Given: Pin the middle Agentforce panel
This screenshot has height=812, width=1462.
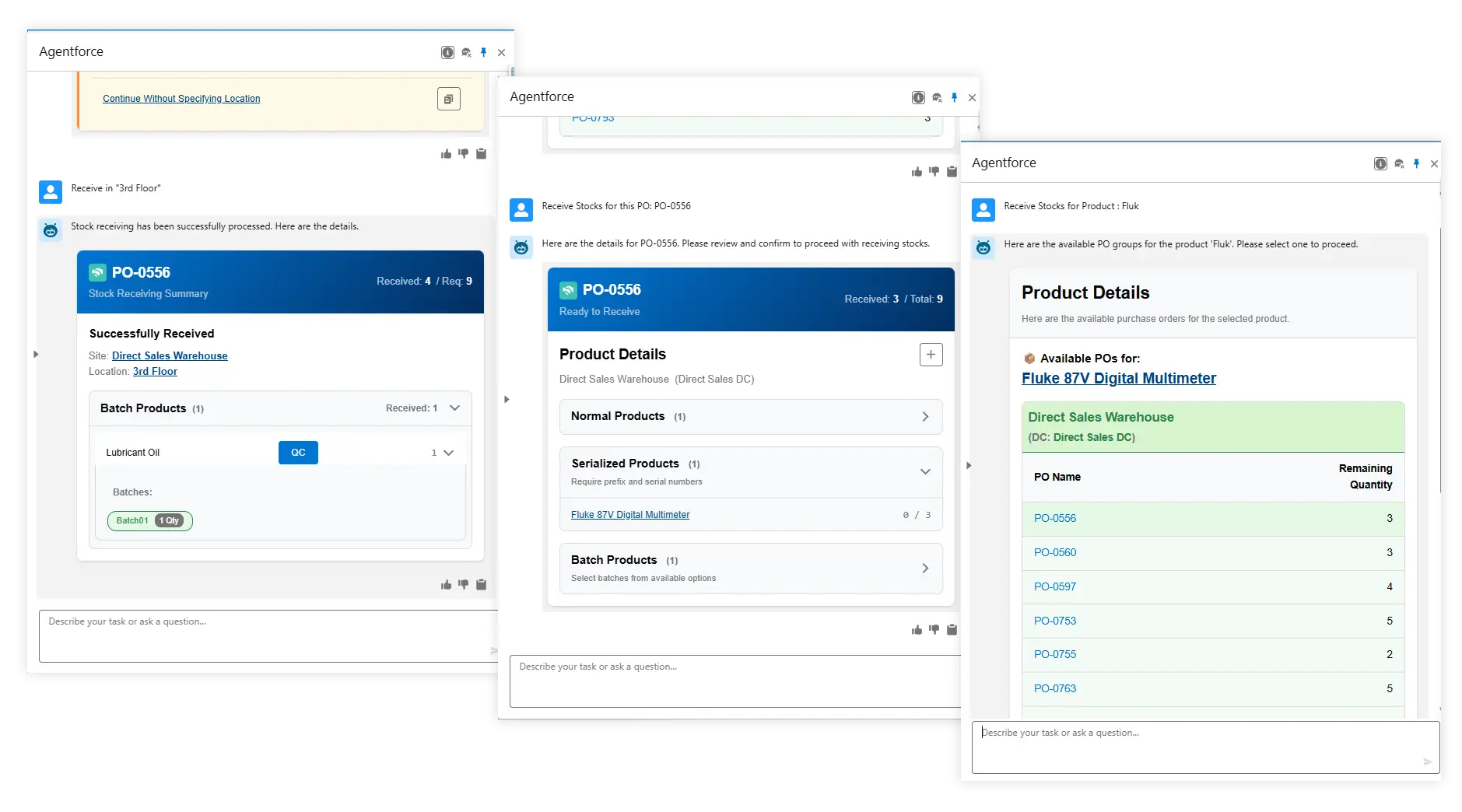Looking at the screenshot, I should [954, 97].
